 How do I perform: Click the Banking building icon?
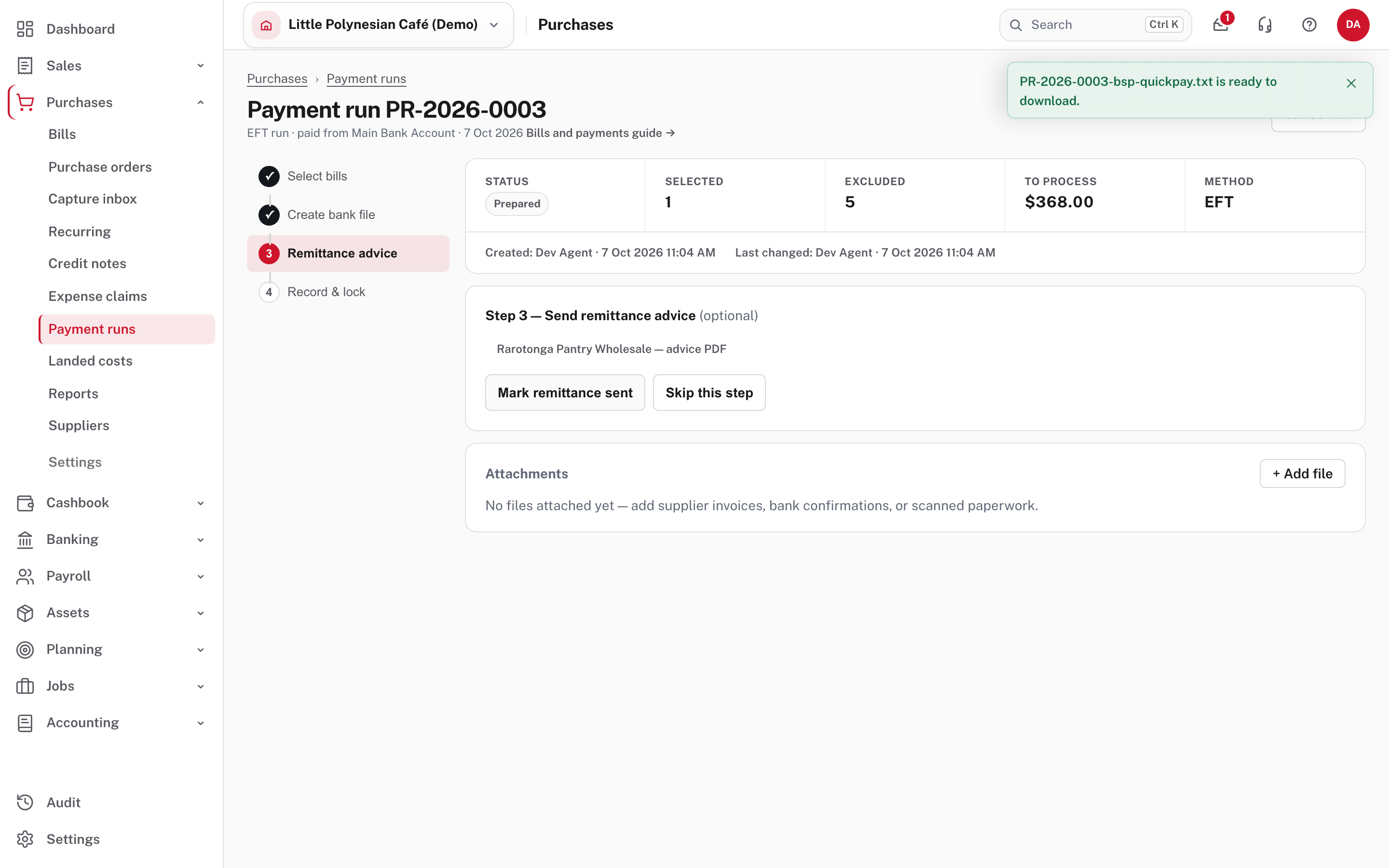click(x=25, y=540)
